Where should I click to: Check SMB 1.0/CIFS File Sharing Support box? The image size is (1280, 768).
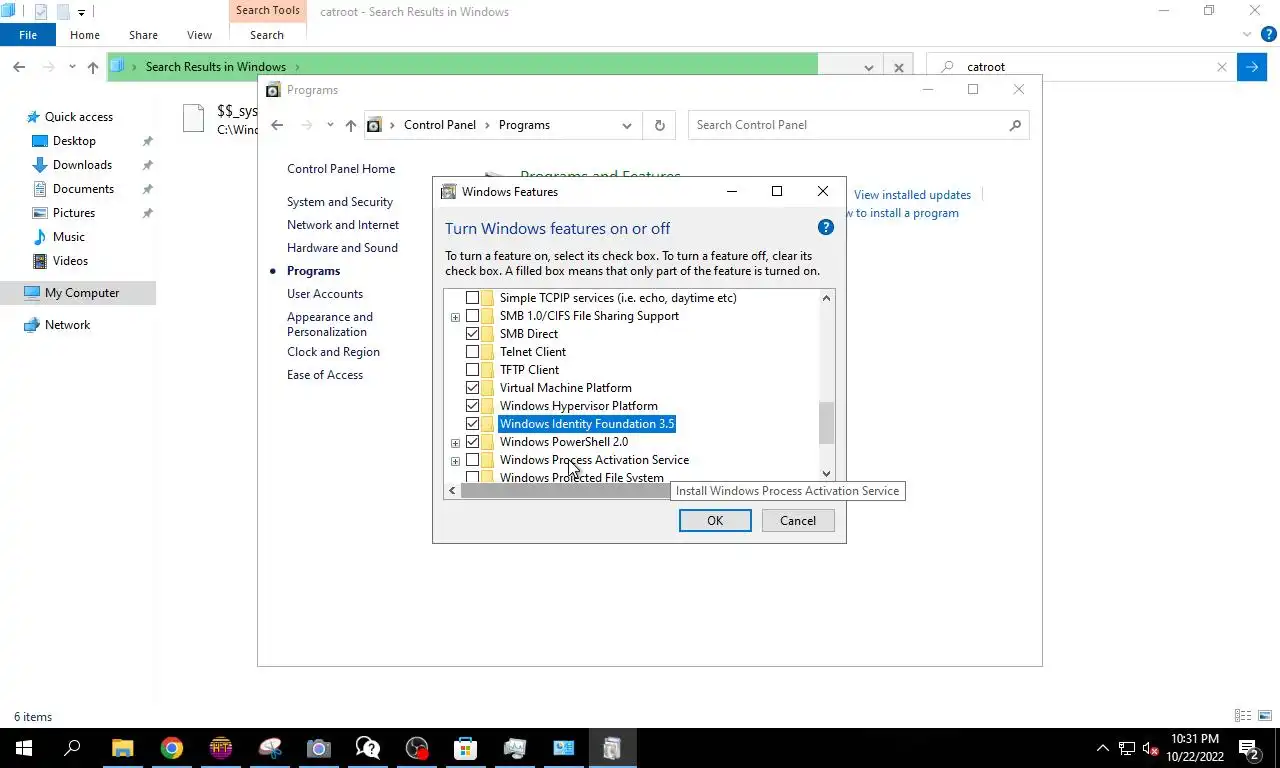[x=472, y=316]
